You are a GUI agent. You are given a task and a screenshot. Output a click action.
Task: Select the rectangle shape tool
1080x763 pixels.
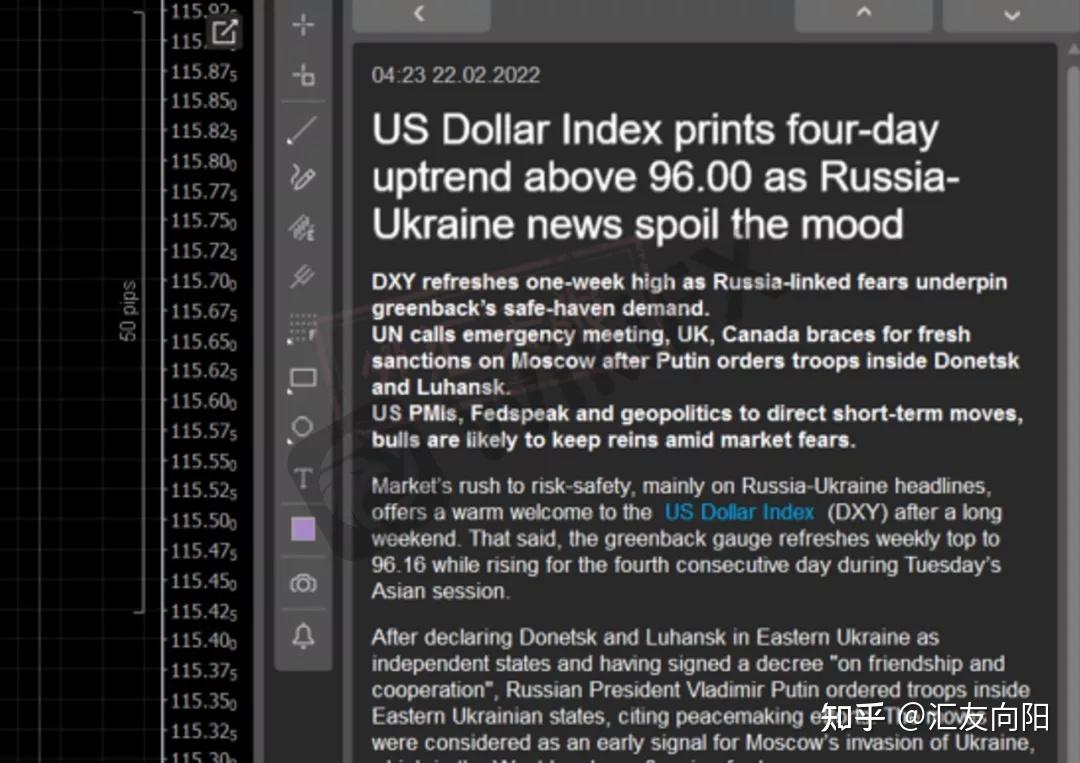click(x=302, y=379)
